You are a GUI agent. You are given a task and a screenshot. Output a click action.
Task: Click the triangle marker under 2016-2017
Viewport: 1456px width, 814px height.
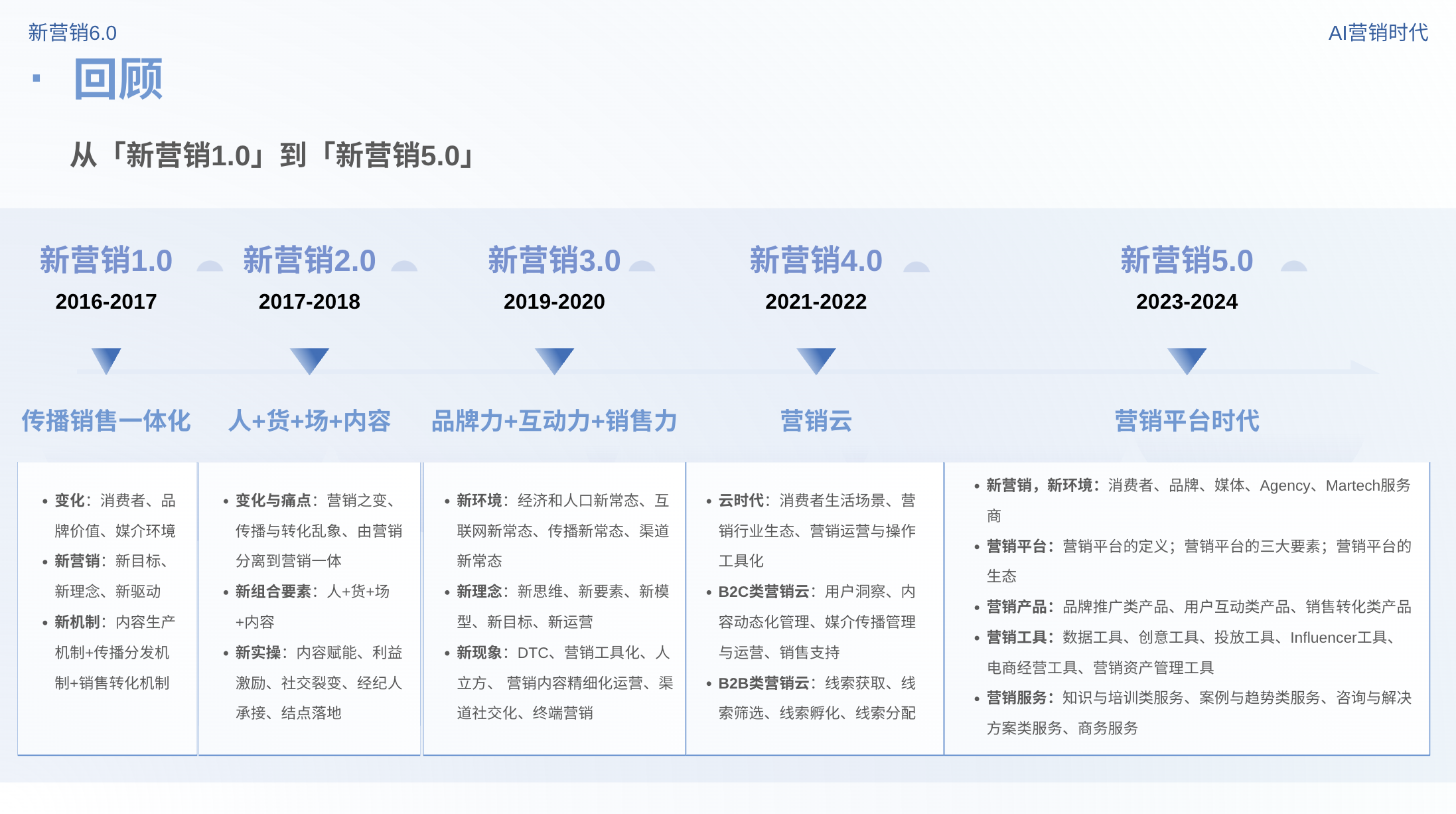(106, 359)
